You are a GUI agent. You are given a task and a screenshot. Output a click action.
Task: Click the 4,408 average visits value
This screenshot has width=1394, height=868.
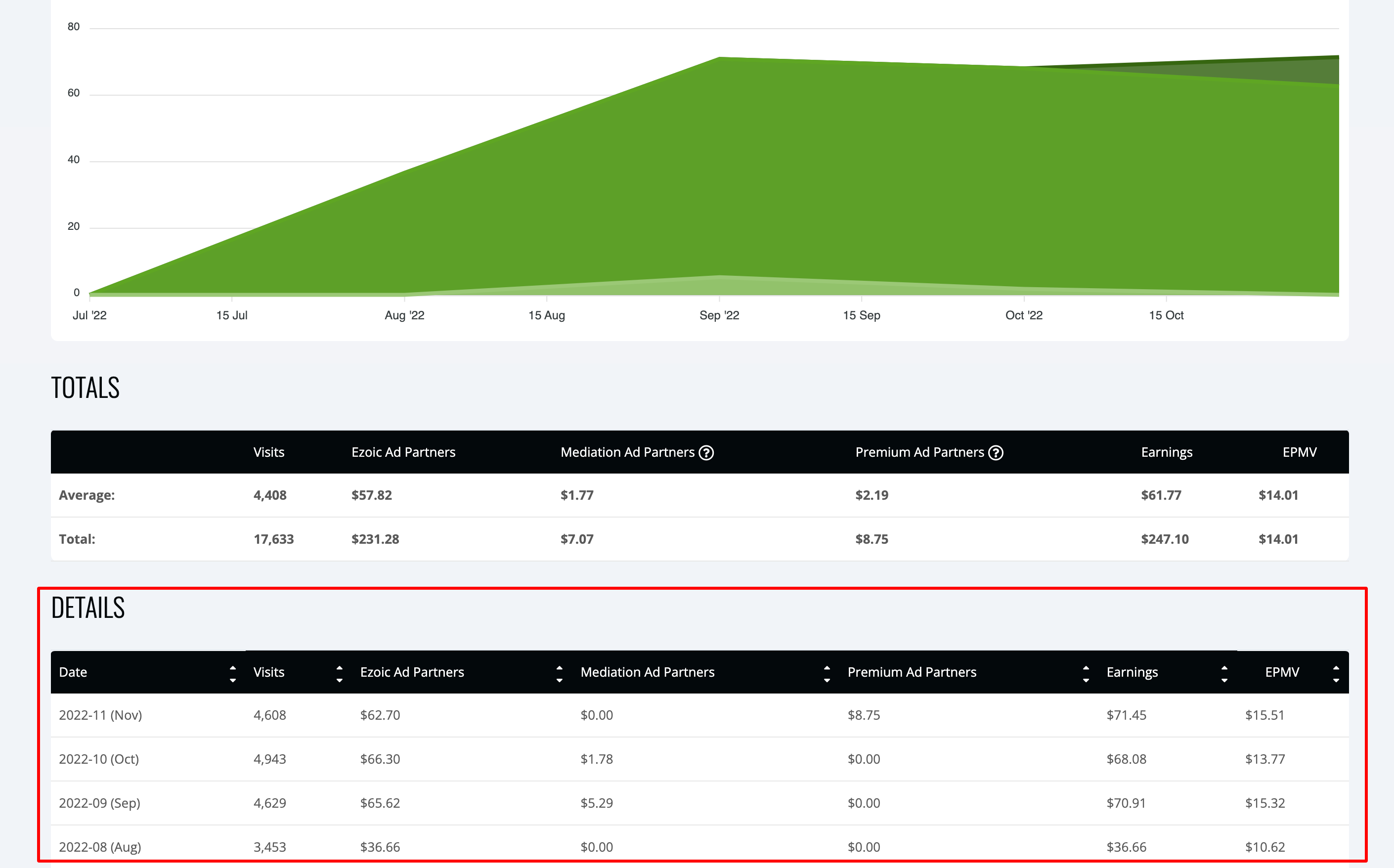(270, 495)
